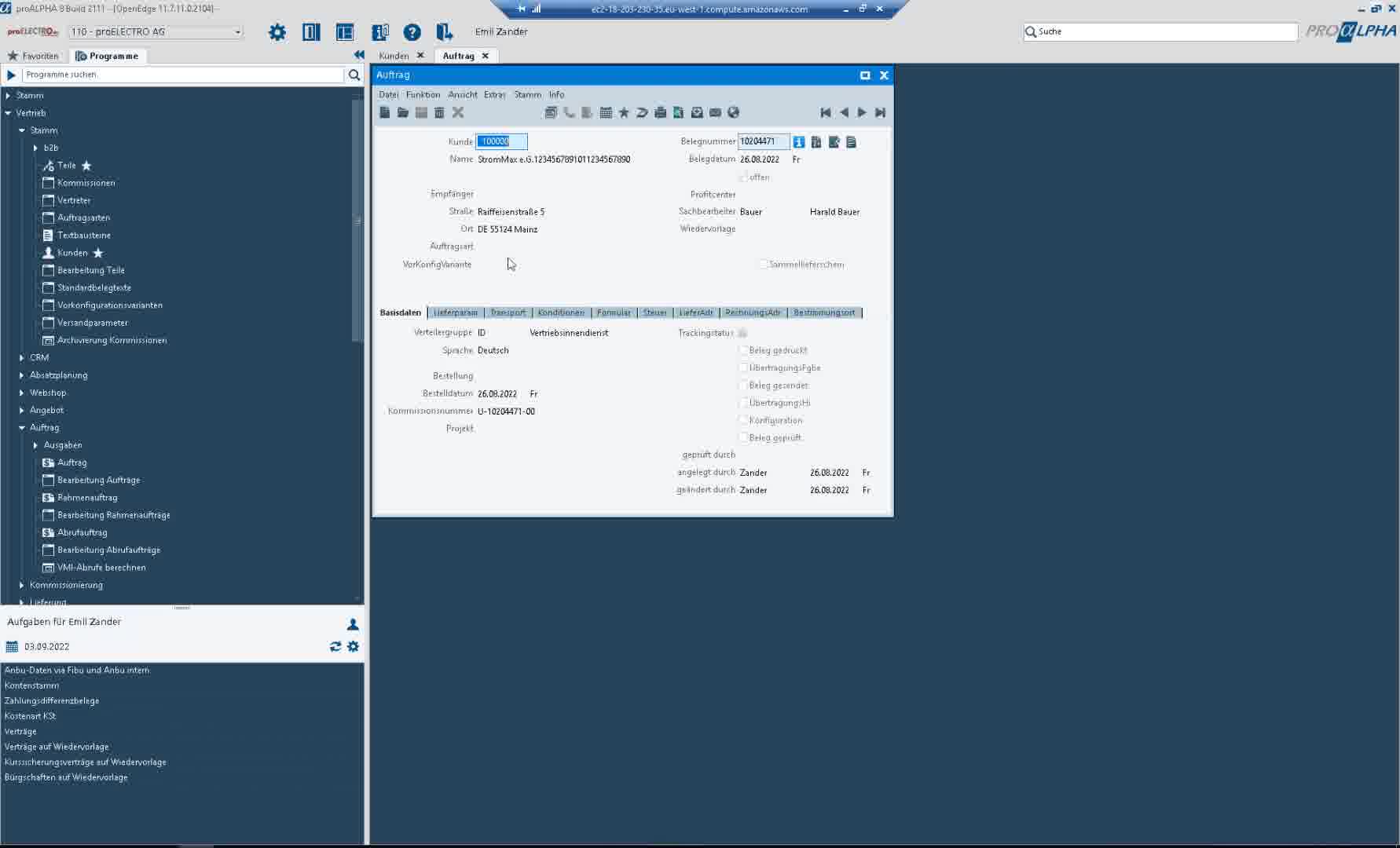Click the X cancel icon in Auftrag toolbar
Viewport: 1400px width, 848px height.
pos(458,112)
